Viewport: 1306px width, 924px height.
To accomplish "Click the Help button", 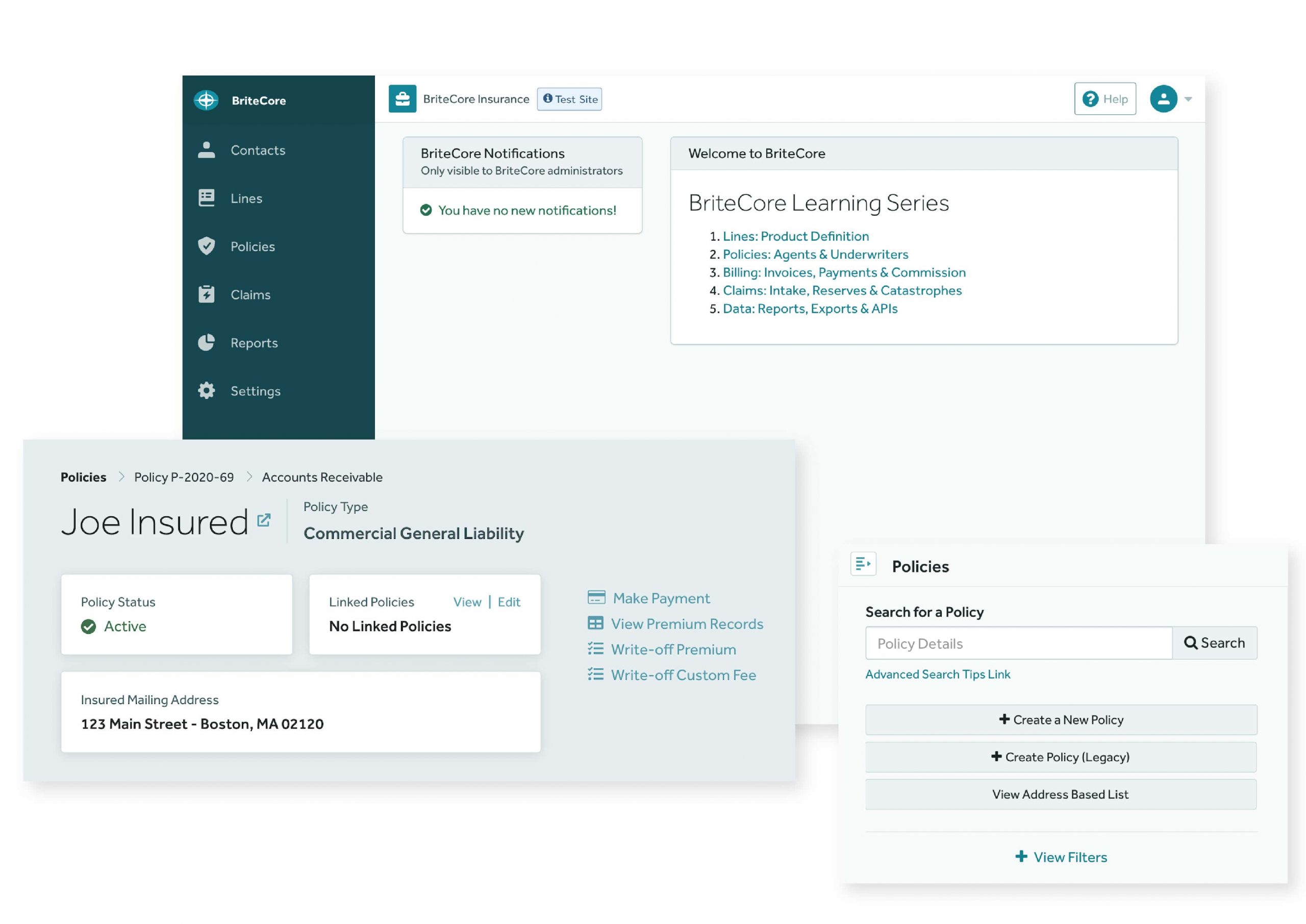I will 1104,99.
